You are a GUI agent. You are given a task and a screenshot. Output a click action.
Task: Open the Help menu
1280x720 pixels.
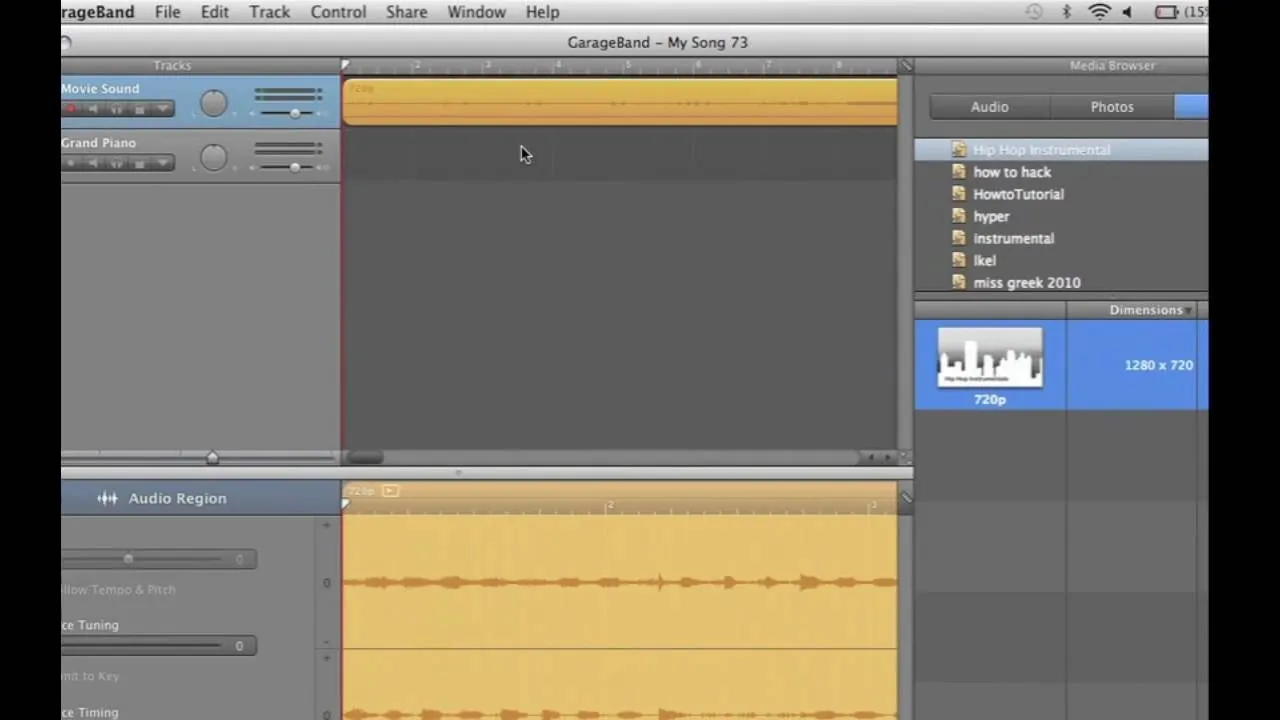(542, 12)
